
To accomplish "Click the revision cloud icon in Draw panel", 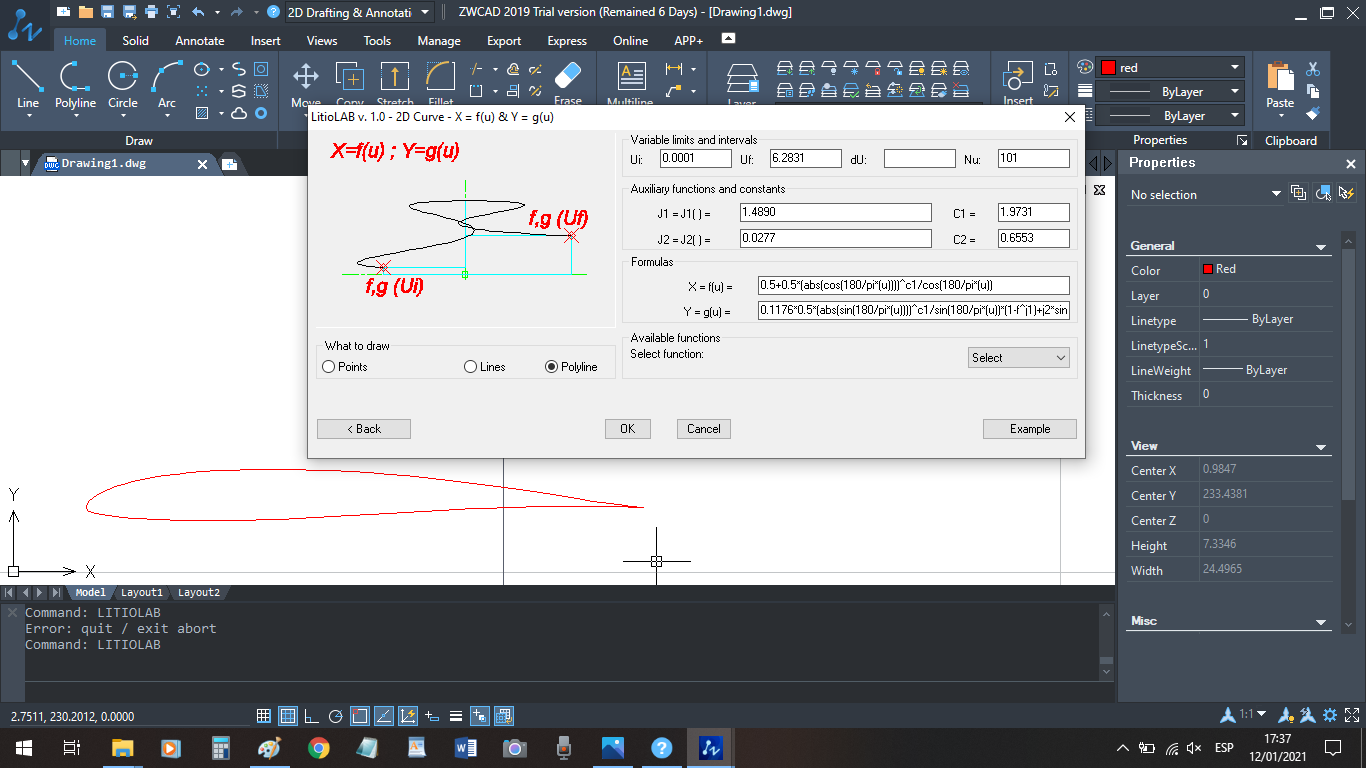I will tap(239, 113).
